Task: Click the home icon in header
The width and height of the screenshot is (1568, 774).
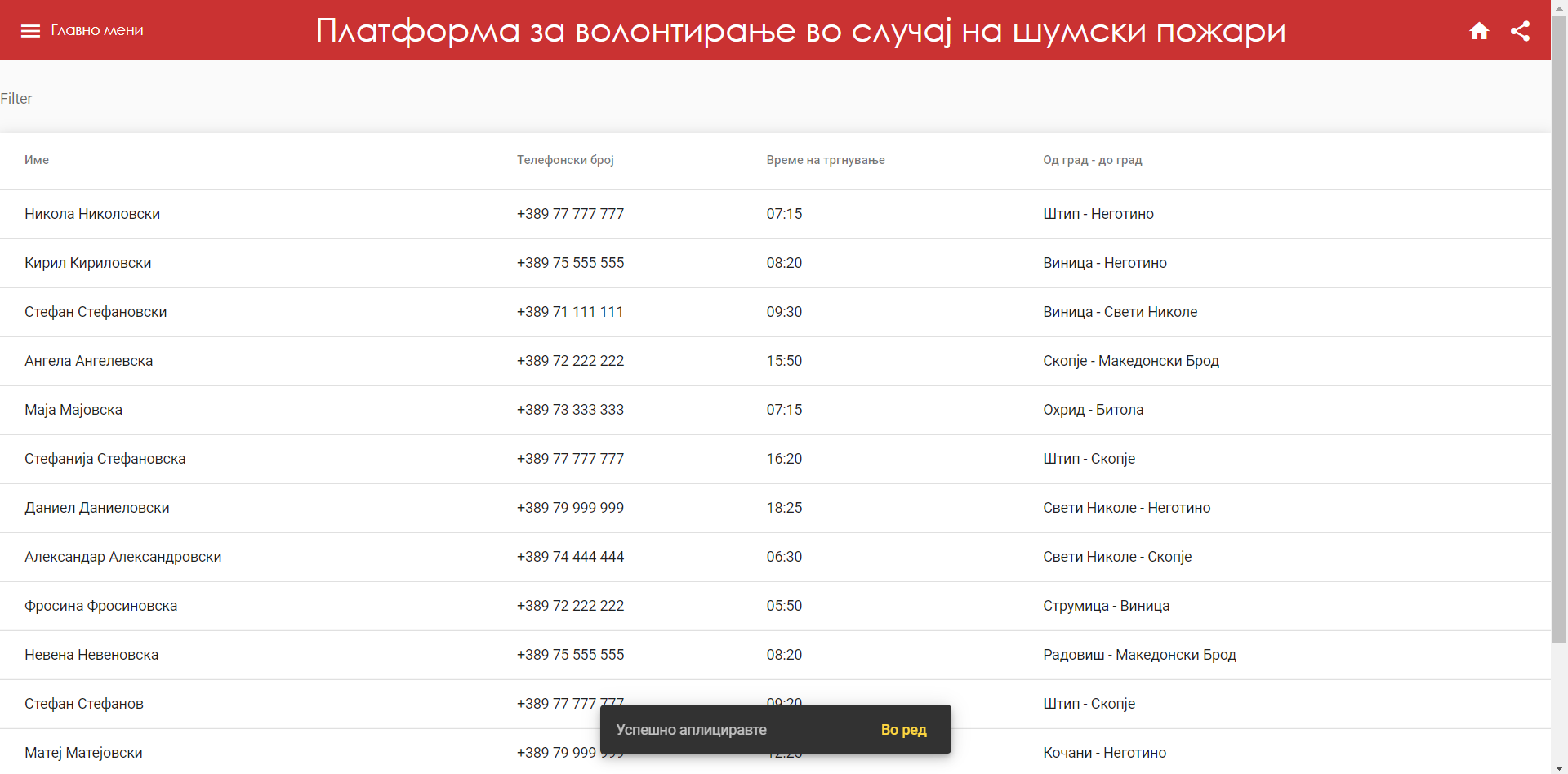Action: click(1480, 30)
